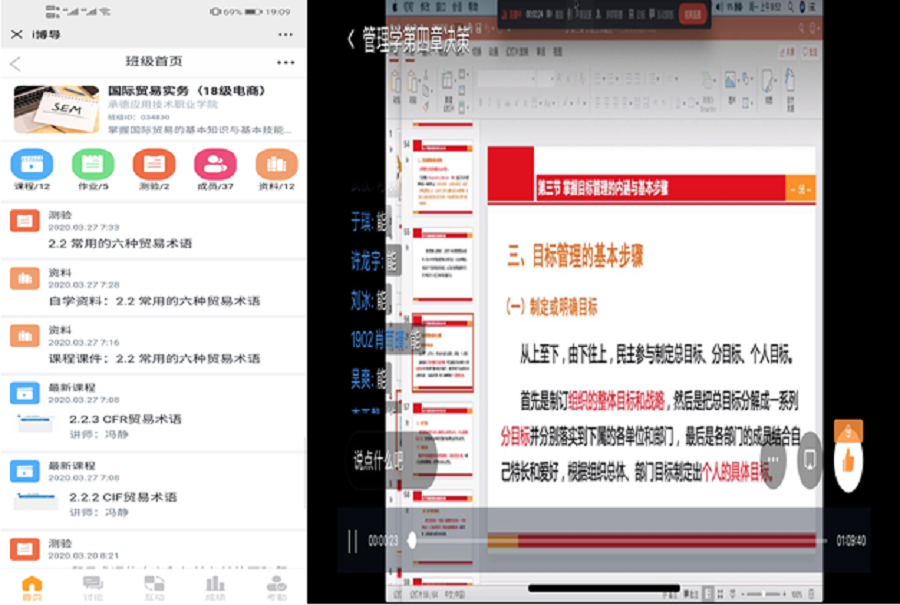Click the thumbs-up like button on video
The width and height of the screenshot is (900, 605).
(848, 462)
